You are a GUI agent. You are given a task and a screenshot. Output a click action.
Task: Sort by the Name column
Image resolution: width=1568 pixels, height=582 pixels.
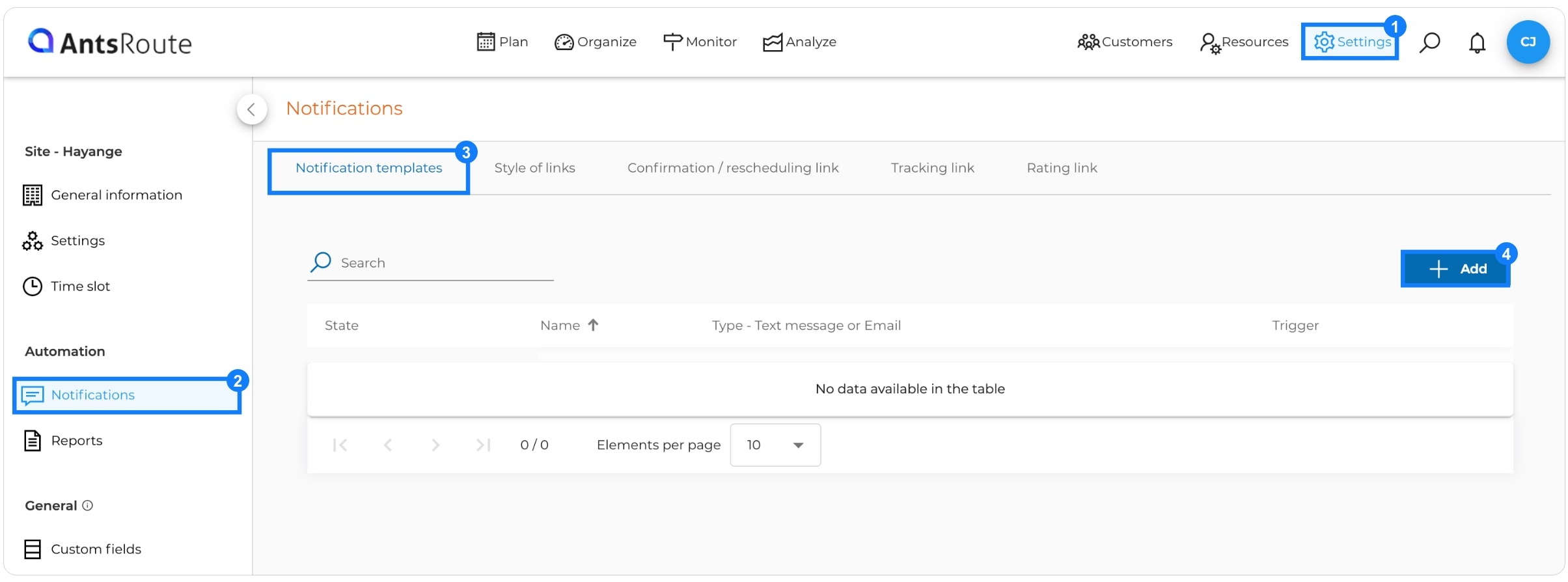point(560,325)
